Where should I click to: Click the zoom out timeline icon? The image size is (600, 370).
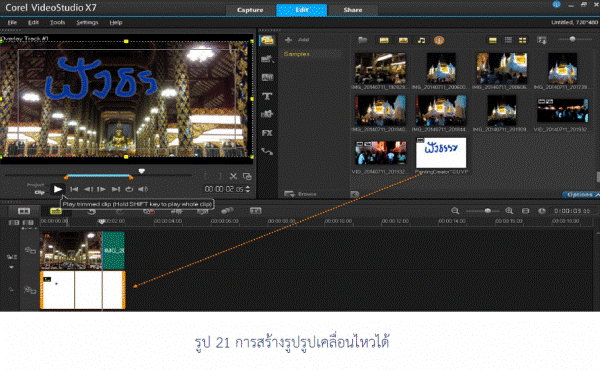pyautogui.click(x=455, y=211)
